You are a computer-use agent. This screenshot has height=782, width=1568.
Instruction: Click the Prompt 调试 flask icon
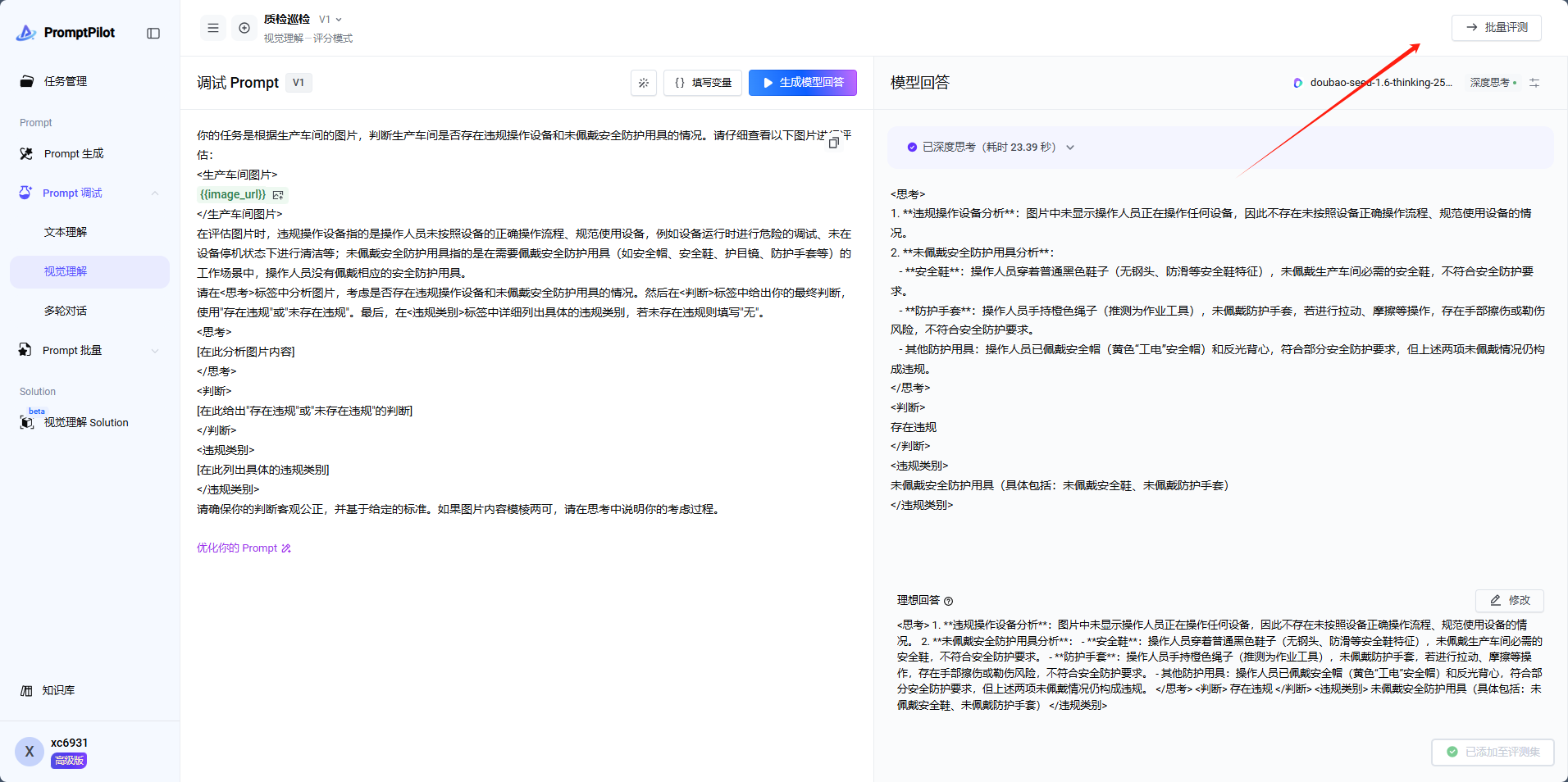tap(26, 193)
